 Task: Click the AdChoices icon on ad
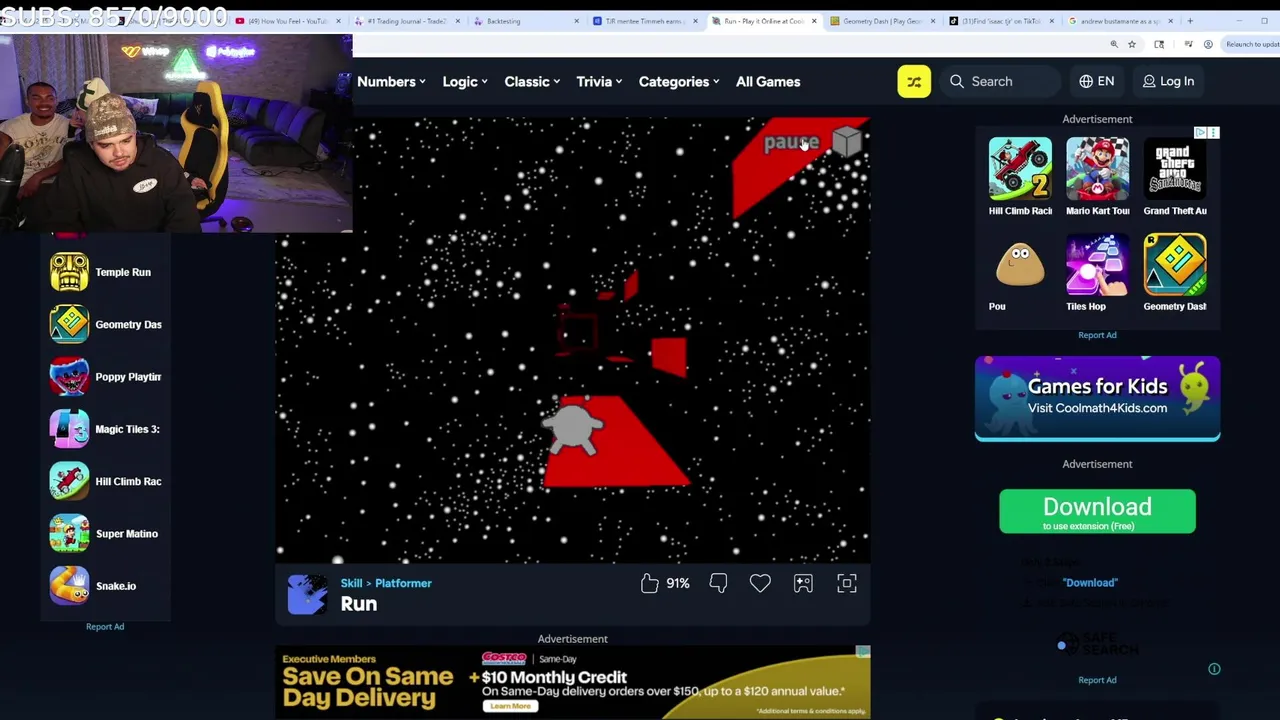[1202, 132]
